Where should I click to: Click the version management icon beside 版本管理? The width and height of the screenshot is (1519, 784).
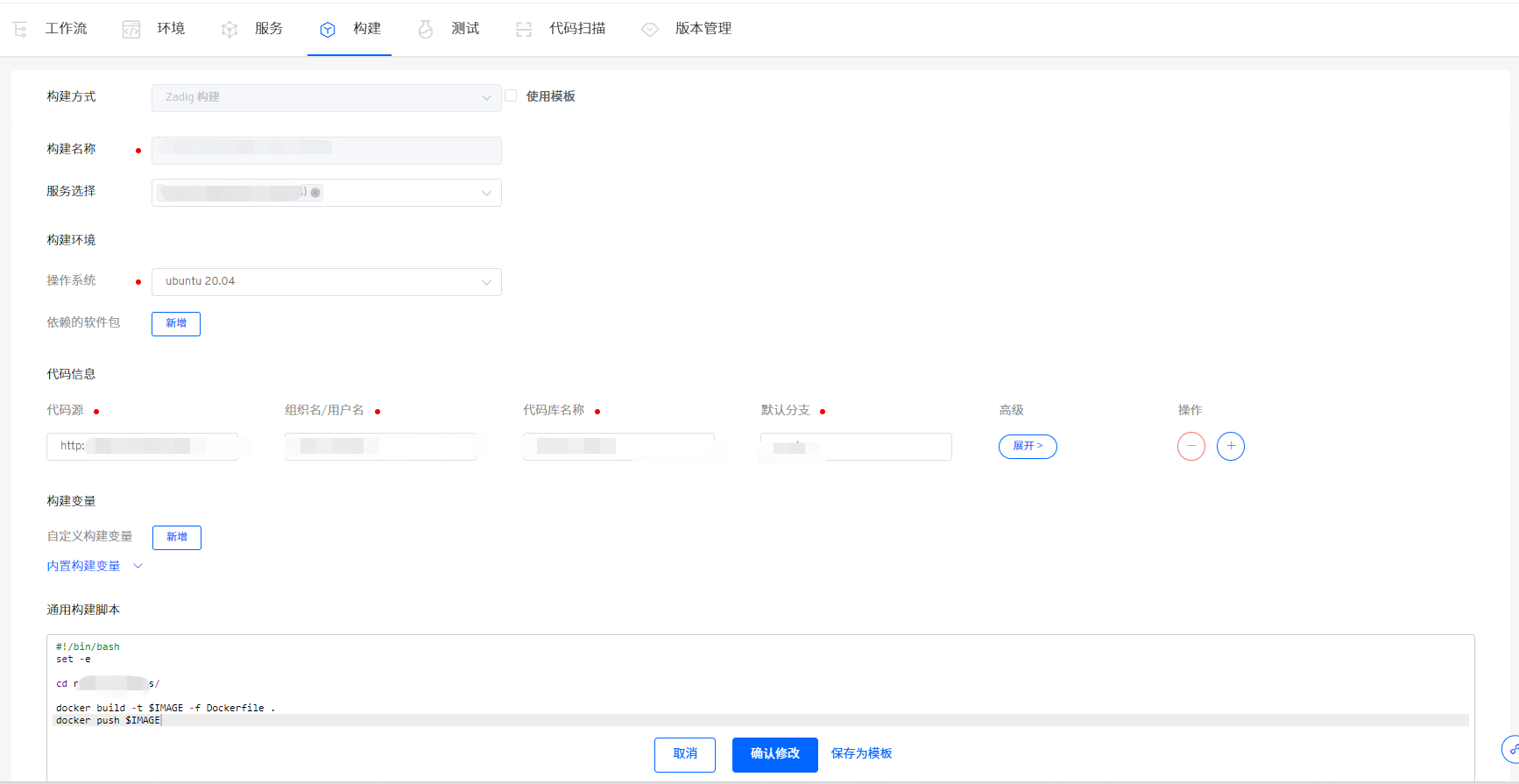coord(650,30)
